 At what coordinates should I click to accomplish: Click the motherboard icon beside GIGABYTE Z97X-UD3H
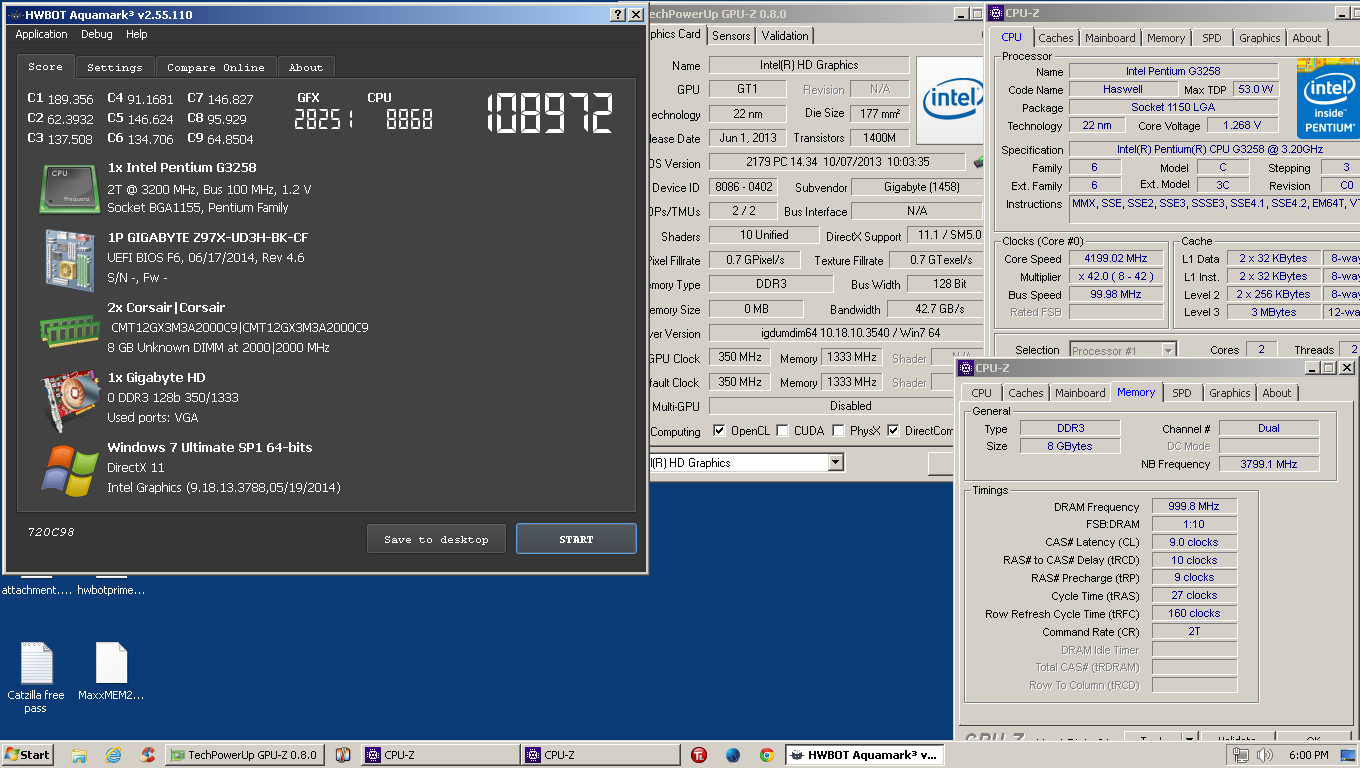pos(69,258)
